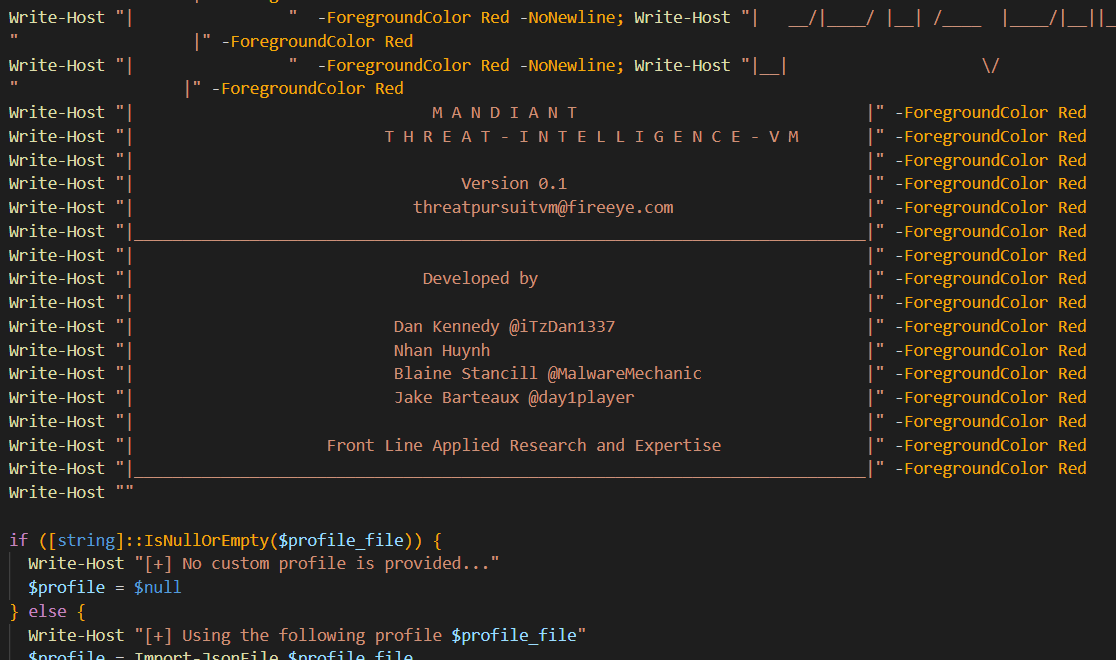Click '$profile_file' inside the if condition
Screen dimensions: 1116x660
(341, 540)
